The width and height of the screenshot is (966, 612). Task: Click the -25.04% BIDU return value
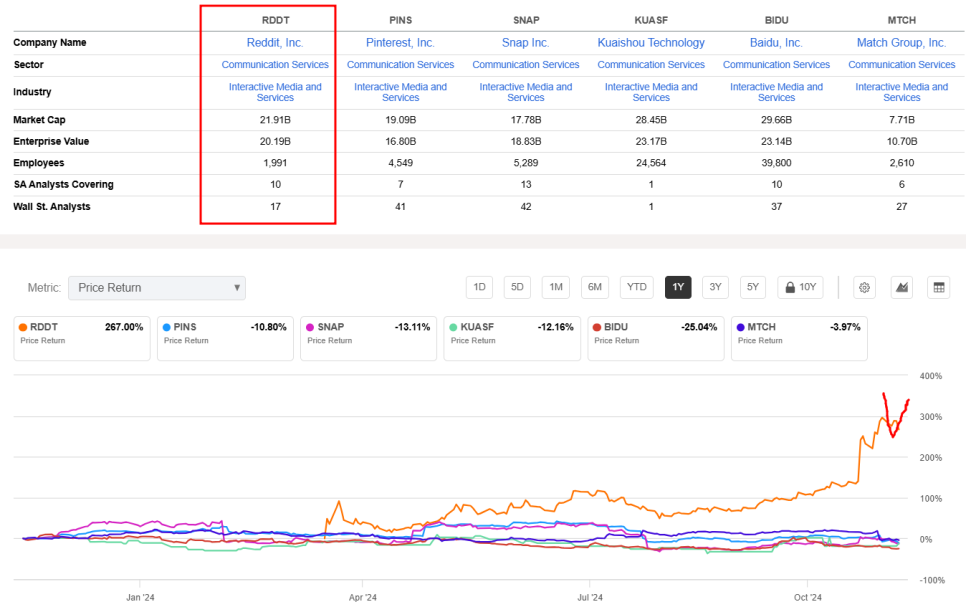[699, 327]
